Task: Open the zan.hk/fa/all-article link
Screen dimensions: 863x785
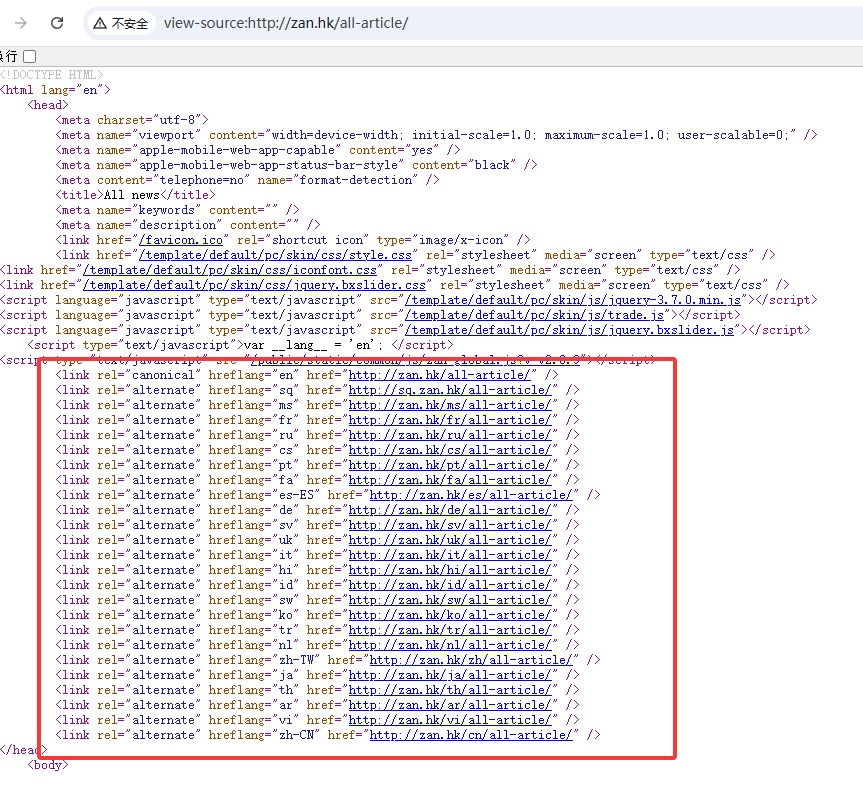Action: coord(450,480)
